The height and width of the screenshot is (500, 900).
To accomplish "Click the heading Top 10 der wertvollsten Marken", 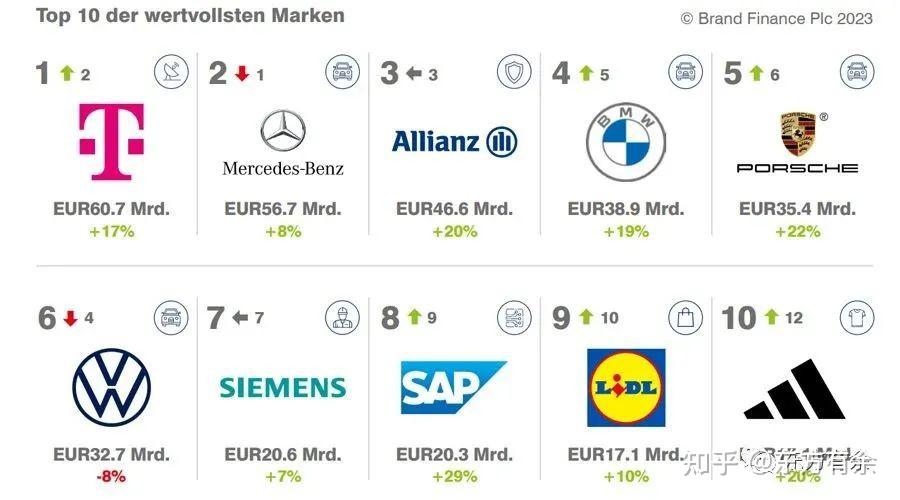I will click(190, 16).
